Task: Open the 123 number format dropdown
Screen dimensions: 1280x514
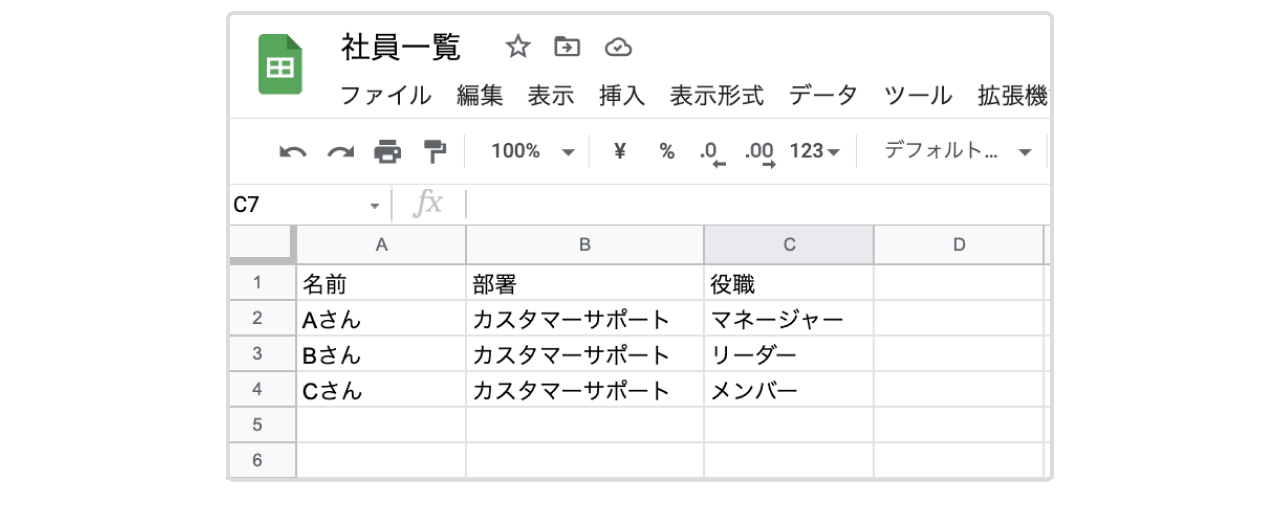Action: click(x=814, y=152)
